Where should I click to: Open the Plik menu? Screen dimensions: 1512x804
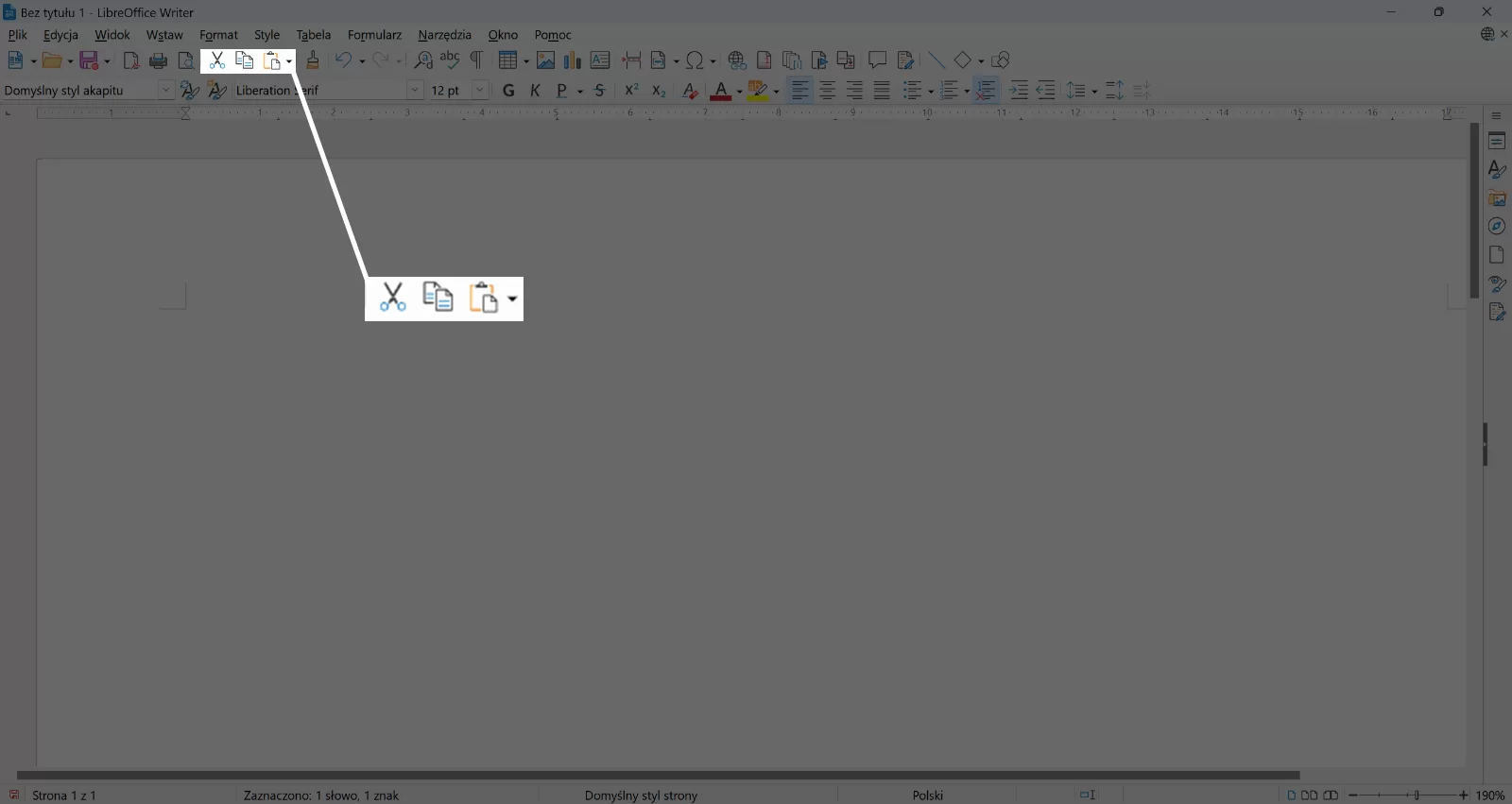18,35
